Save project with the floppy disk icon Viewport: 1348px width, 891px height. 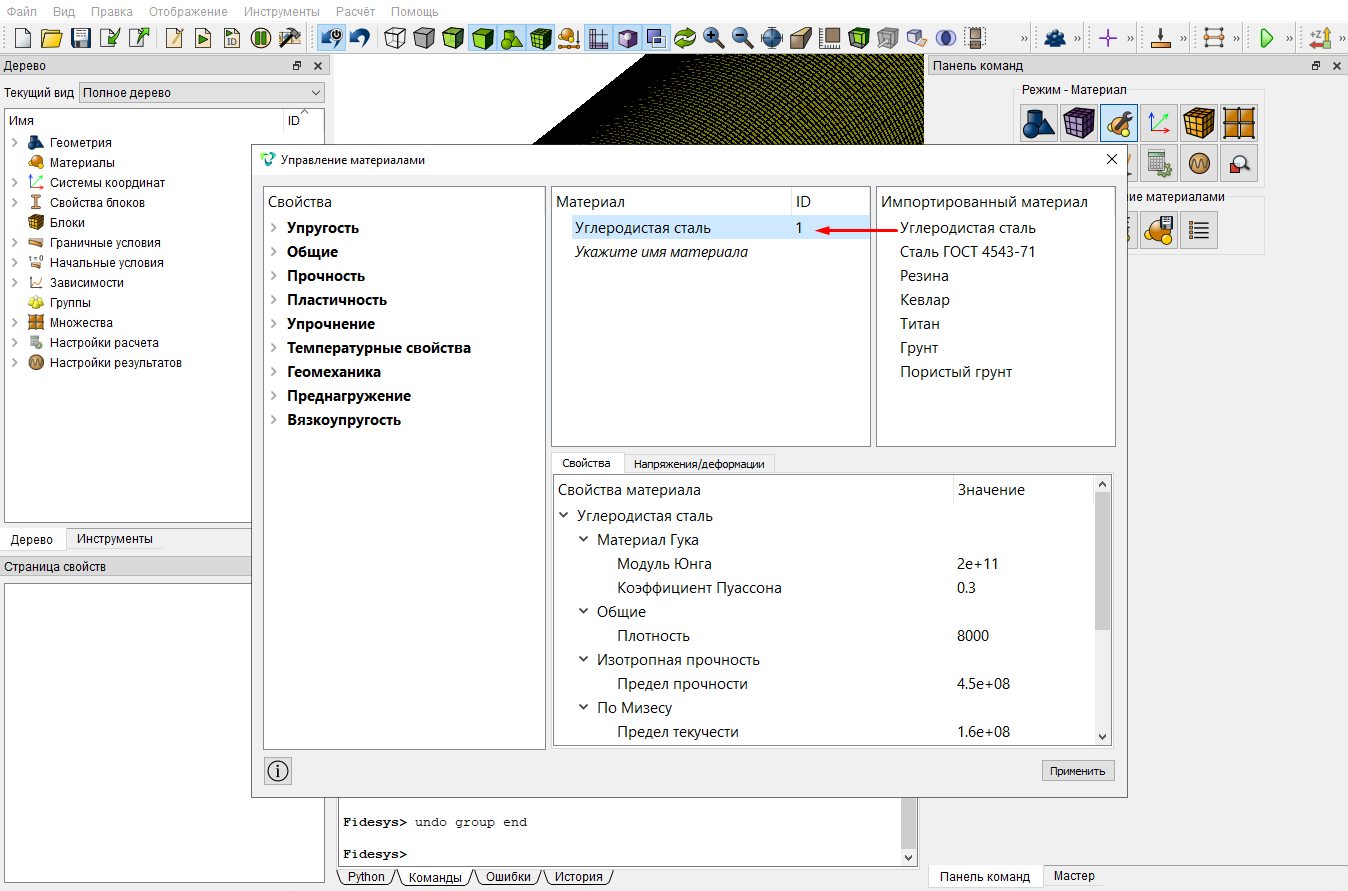tap(81, 38)
